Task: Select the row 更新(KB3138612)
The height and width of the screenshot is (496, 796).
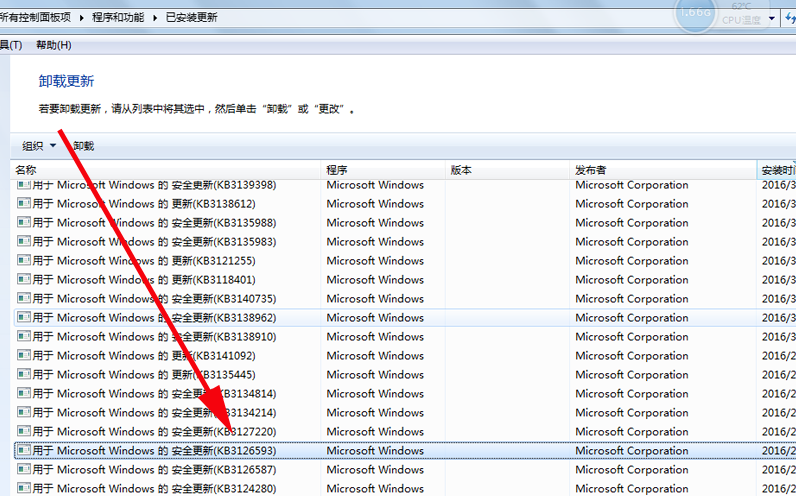Action: tap(405, 204)
